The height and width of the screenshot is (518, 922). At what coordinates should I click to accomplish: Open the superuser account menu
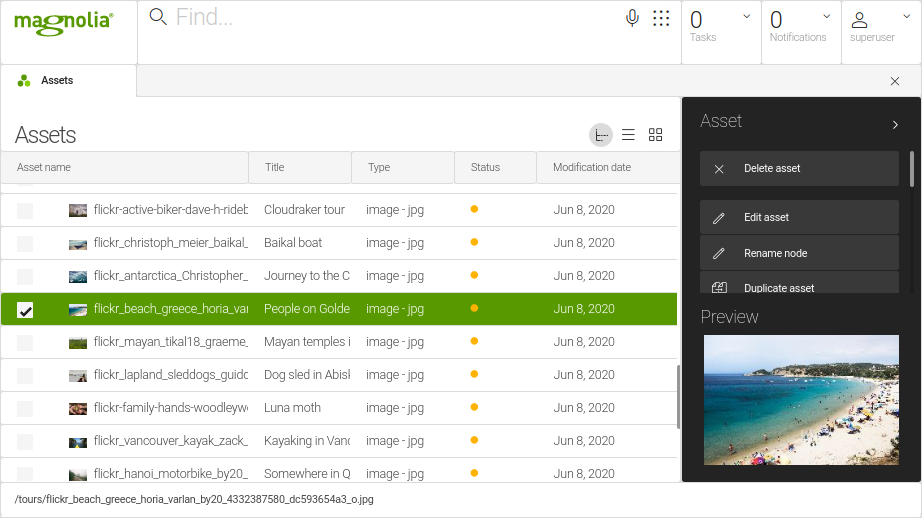881,24
